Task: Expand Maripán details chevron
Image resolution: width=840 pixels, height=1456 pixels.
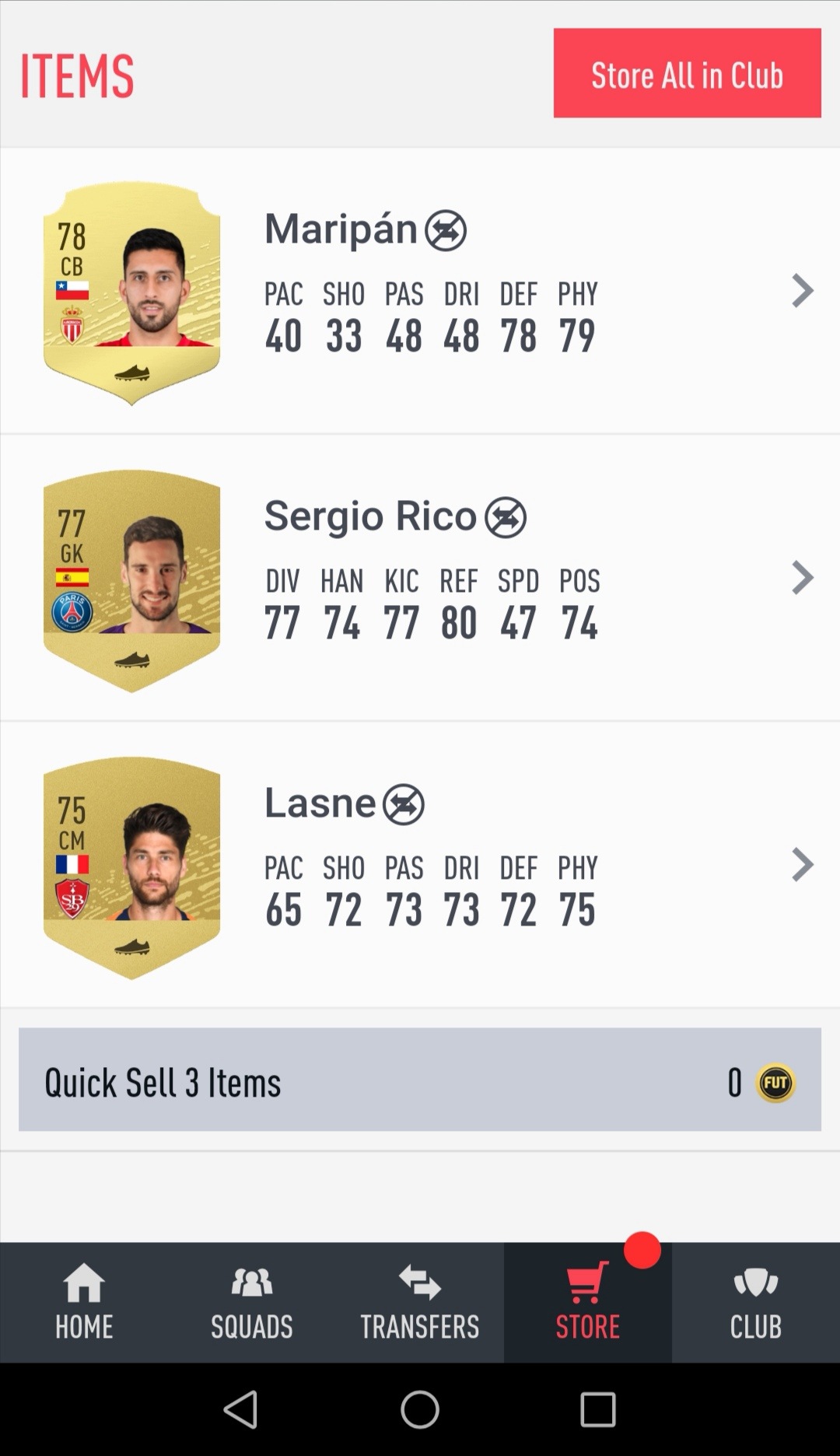Action: tap(803, 291)
